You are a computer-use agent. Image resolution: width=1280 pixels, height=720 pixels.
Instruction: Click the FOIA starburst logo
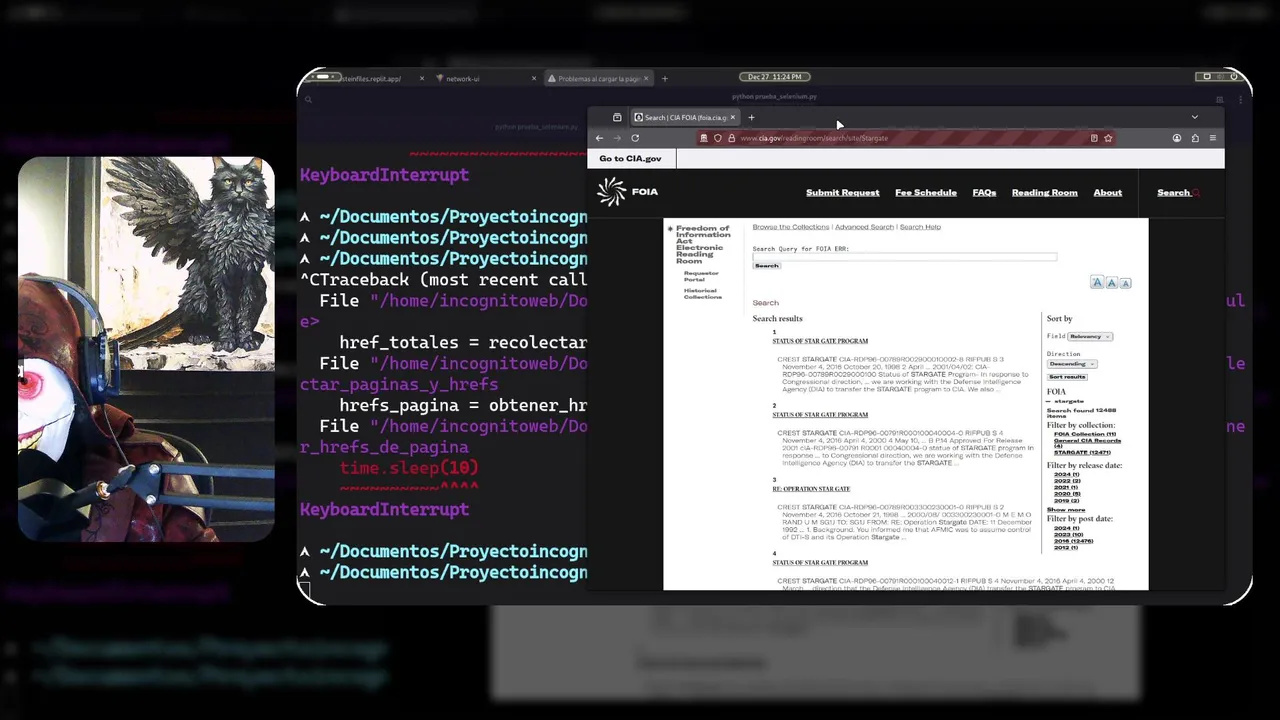pyautogui.click(x=611, y=192)
